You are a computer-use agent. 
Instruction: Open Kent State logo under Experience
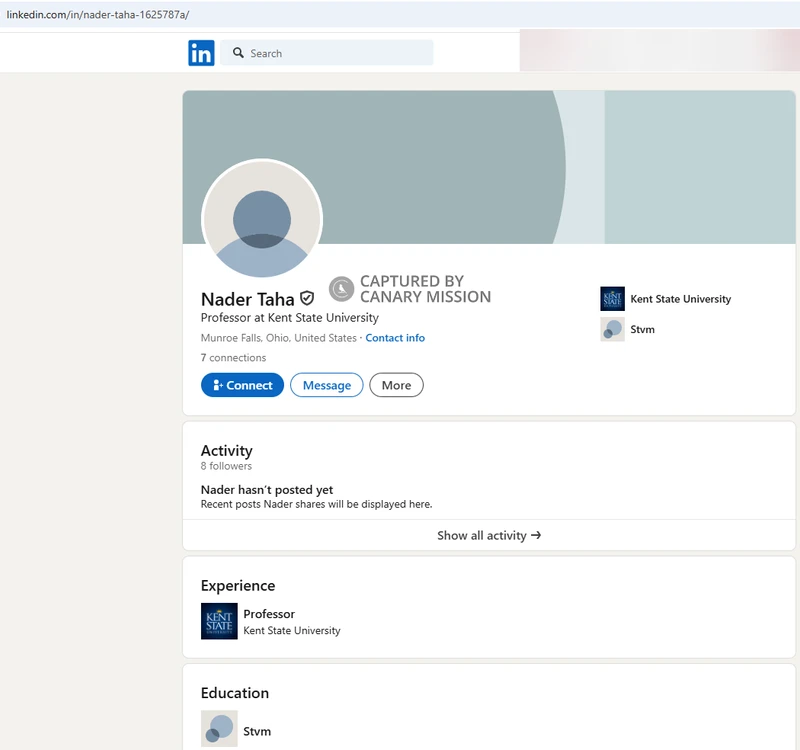click(x=219, y=621)
